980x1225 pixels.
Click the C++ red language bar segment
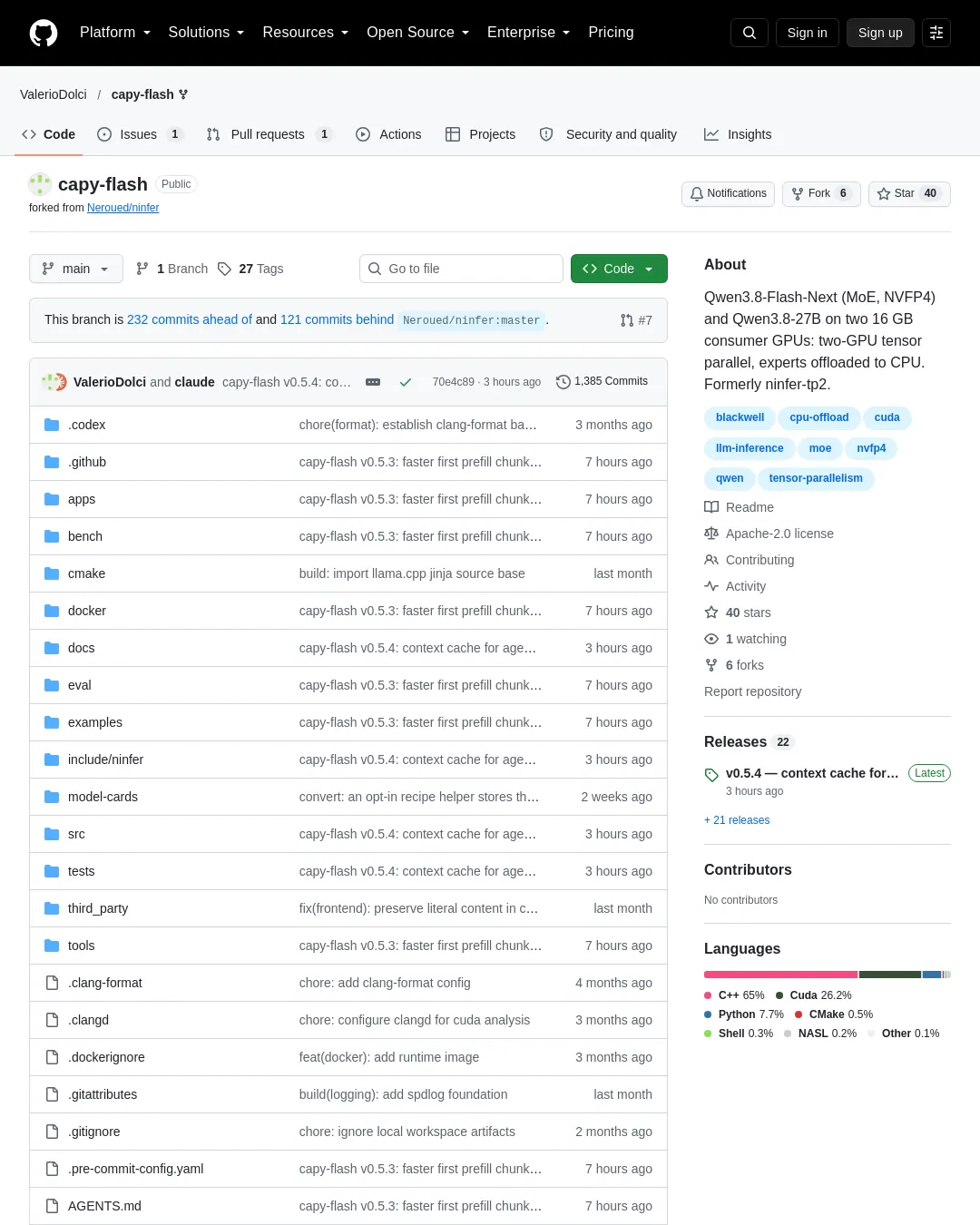[780, 975]
